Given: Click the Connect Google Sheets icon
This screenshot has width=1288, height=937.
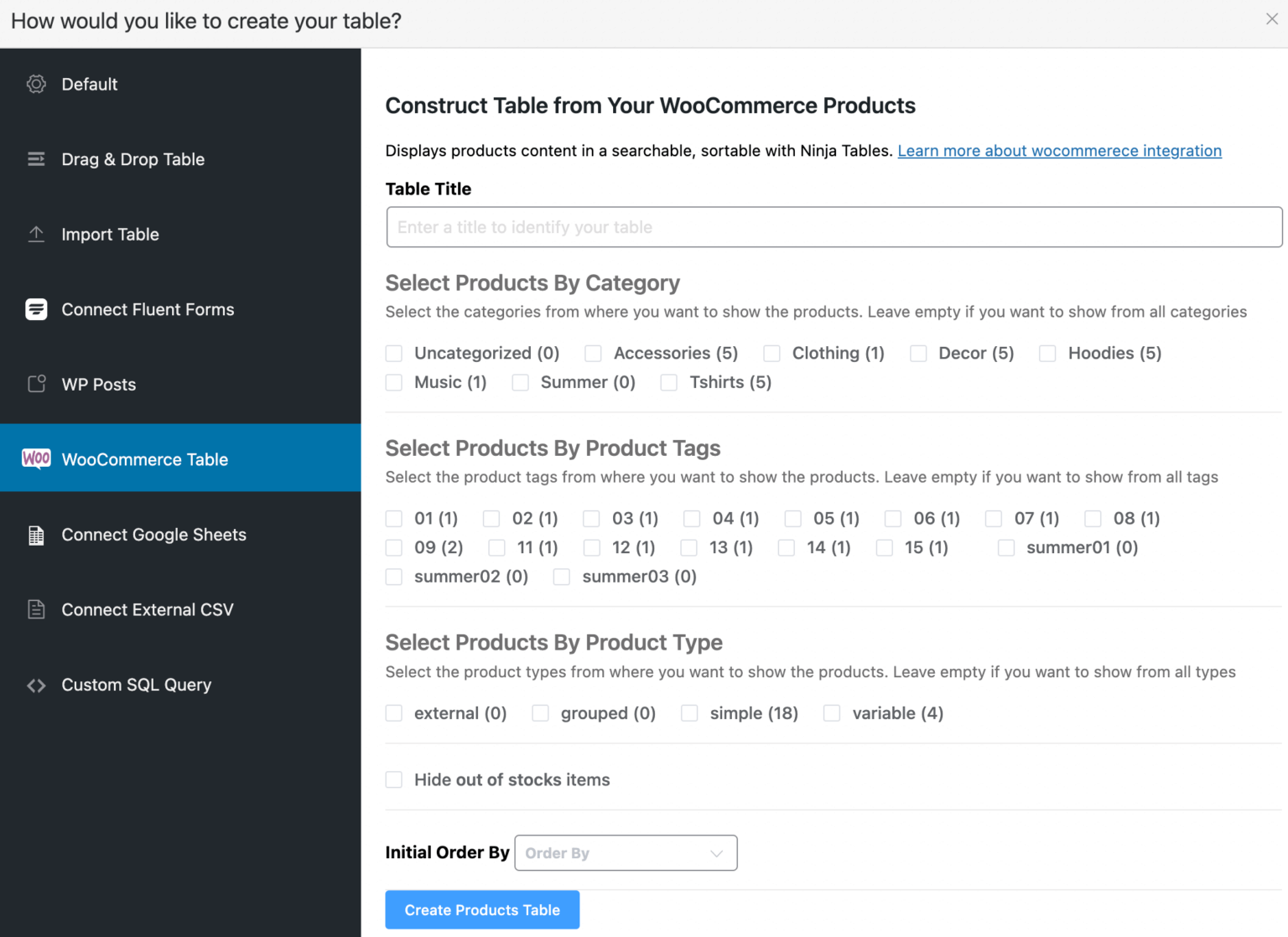Looking at the screenshot, I should [x=36, y=535].
